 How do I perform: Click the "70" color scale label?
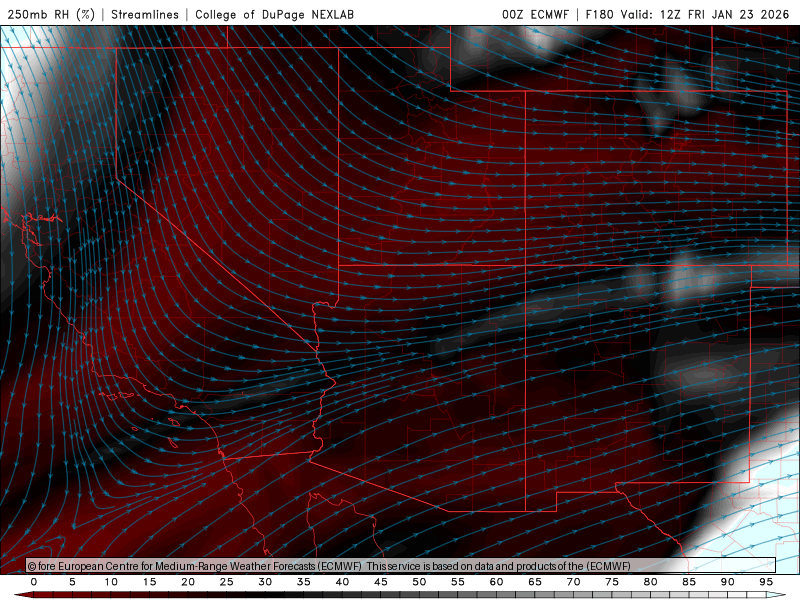click(x=573, y=582)
